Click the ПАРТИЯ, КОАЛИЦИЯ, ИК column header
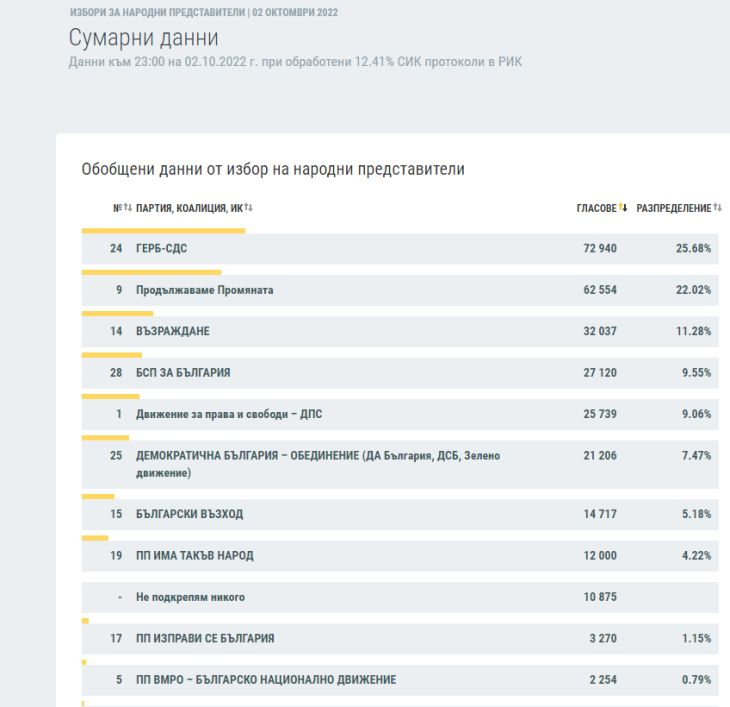This screenshot has height=707, width=730. [x=189, y=208]
